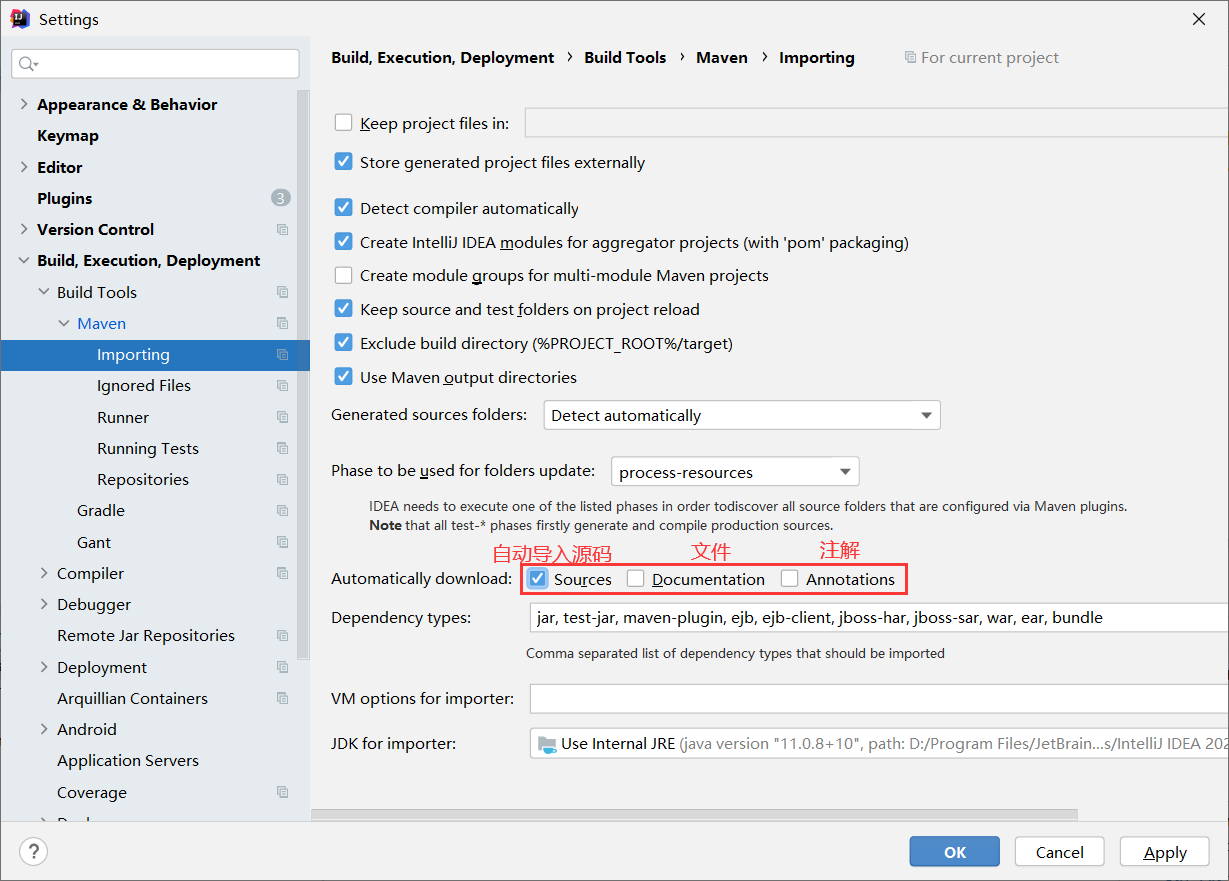Expand the Editor settings section
Viewport: 1229px width, 881px height.
[x=24, y=167]
